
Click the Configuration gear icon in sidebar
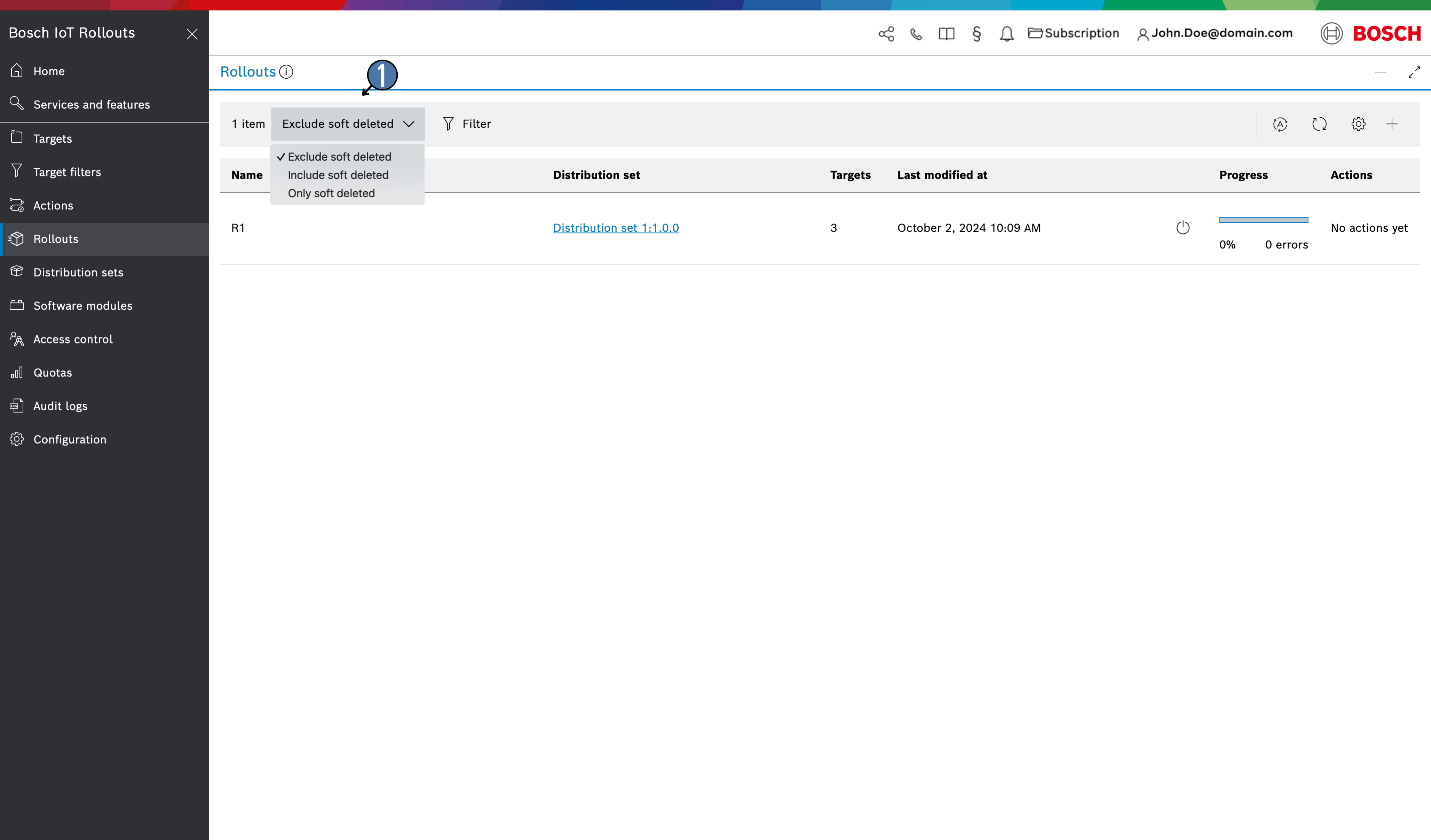tap(17, 439)
